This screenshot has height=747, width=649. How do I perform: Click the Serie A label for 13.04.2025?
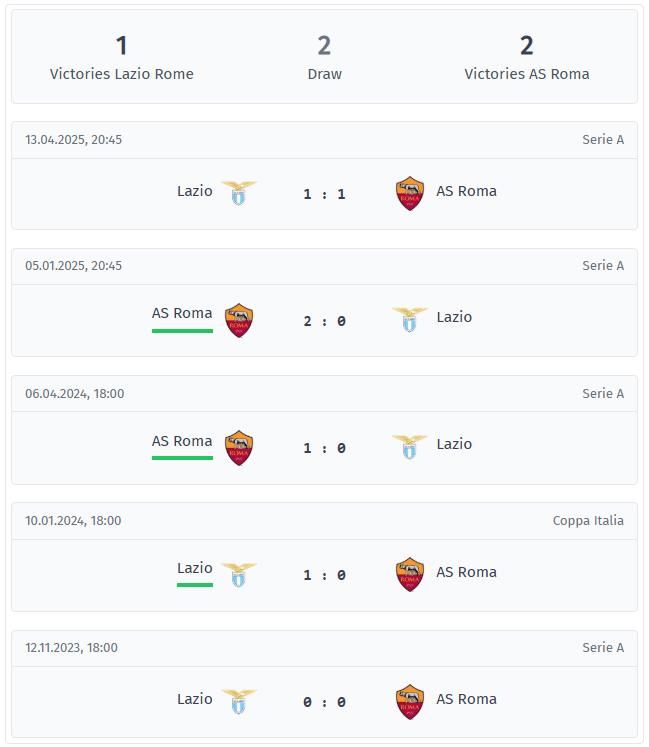603,140
